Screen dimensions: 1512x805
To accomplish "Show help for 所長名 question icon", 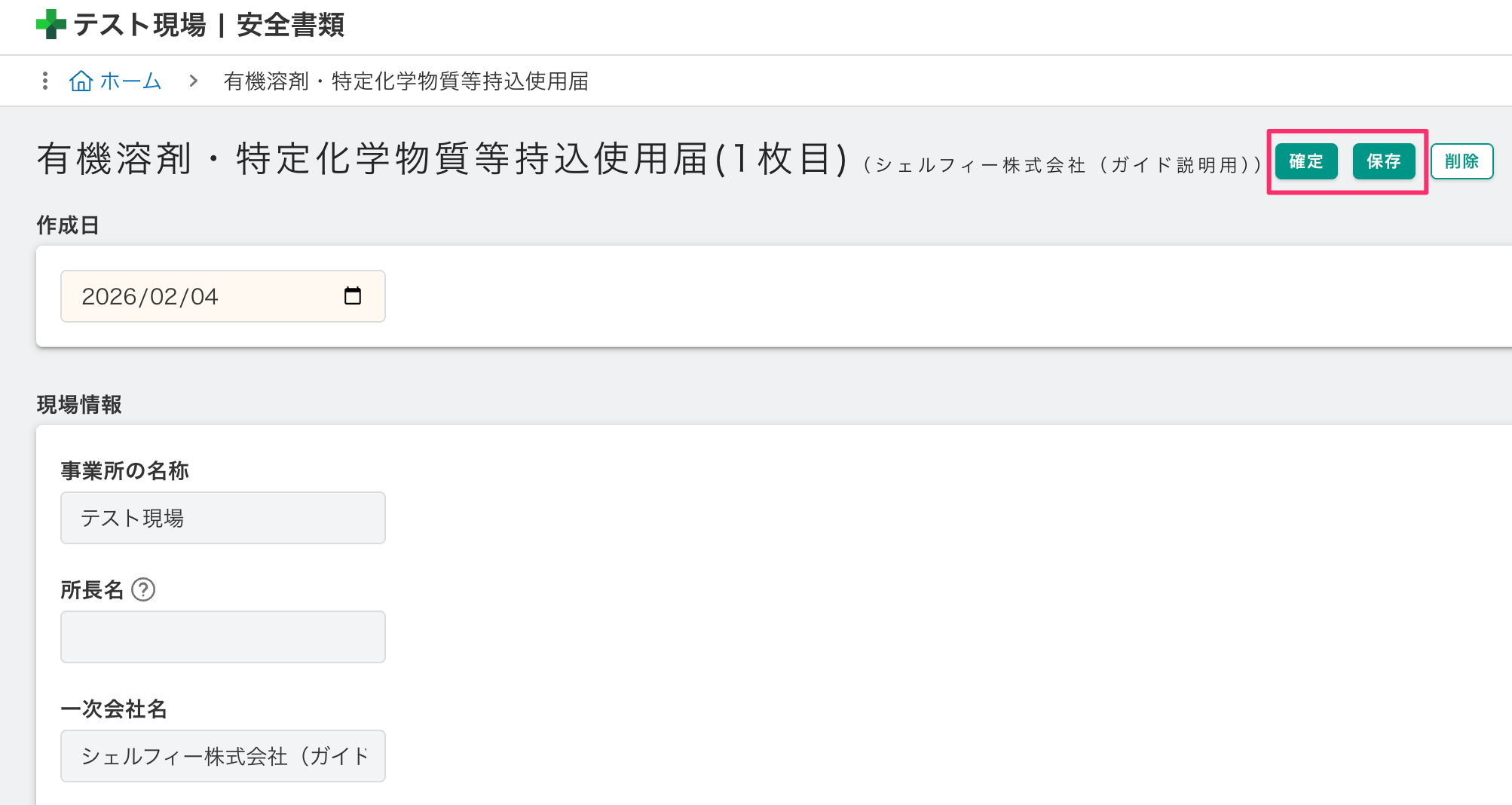I will point(143,589).
